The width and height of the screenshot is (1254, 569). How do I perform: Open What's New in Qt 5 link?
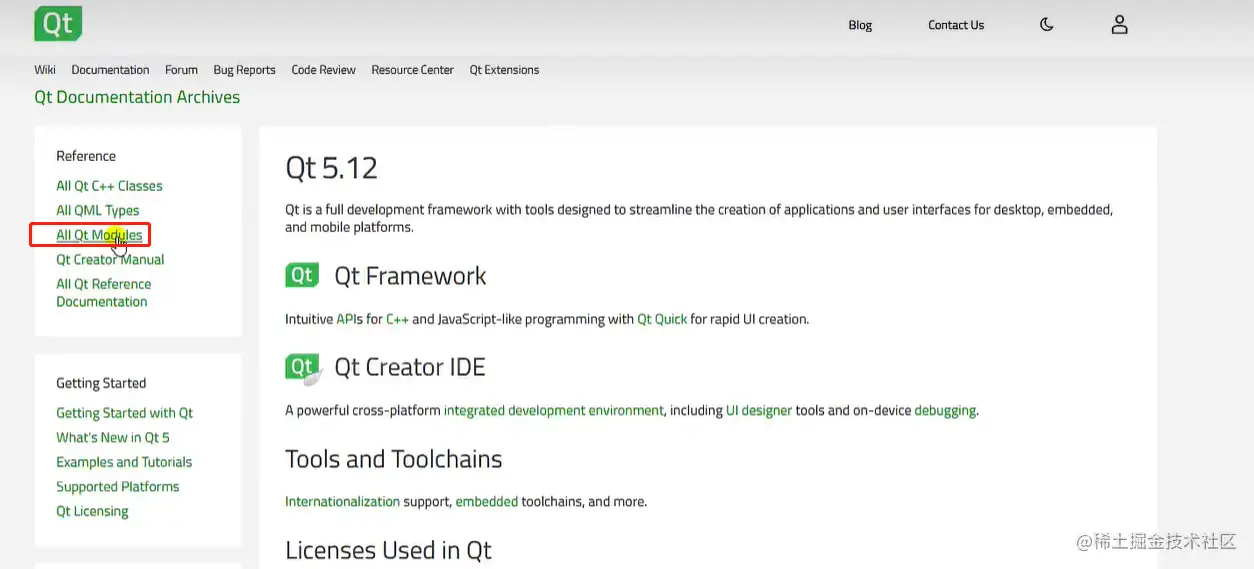point(113,438)
